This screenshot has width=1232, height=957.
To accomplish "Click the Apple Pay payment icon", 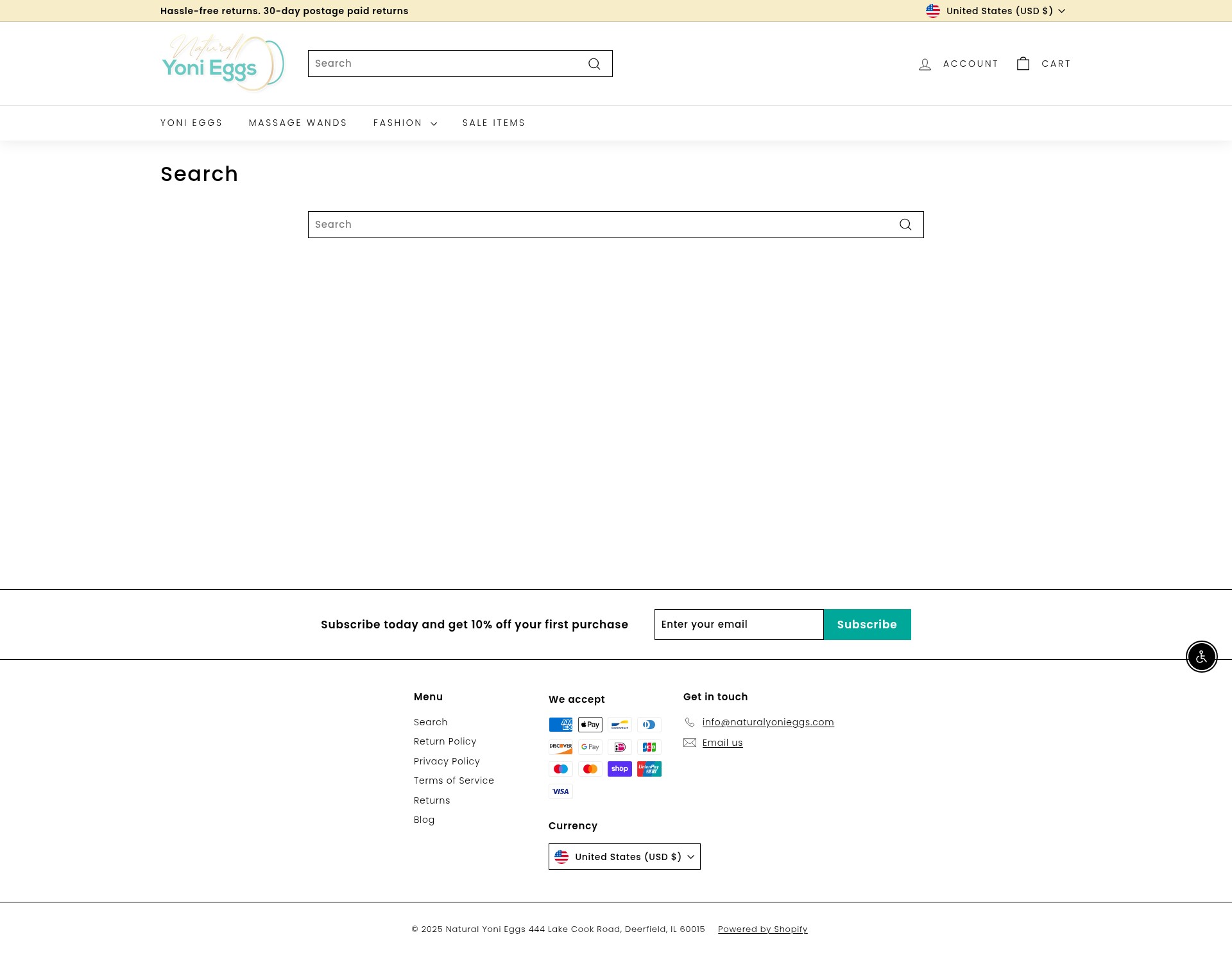I will [x=590, y=725].
